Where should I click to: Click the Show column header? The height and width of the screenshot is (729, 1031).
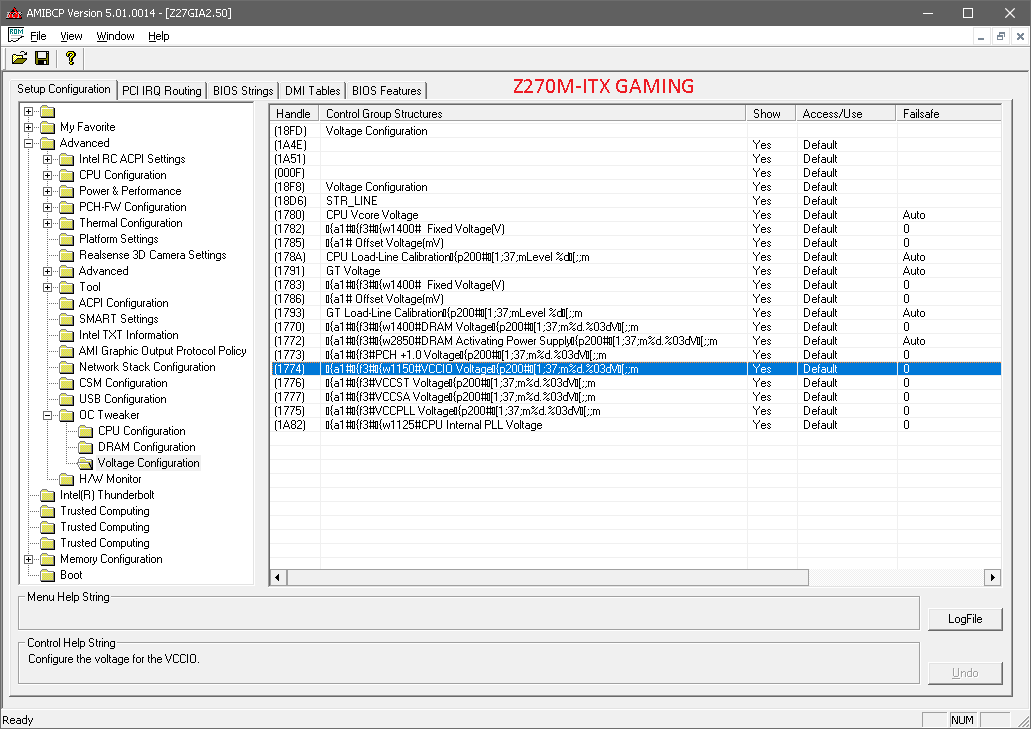tap(771, 114)
